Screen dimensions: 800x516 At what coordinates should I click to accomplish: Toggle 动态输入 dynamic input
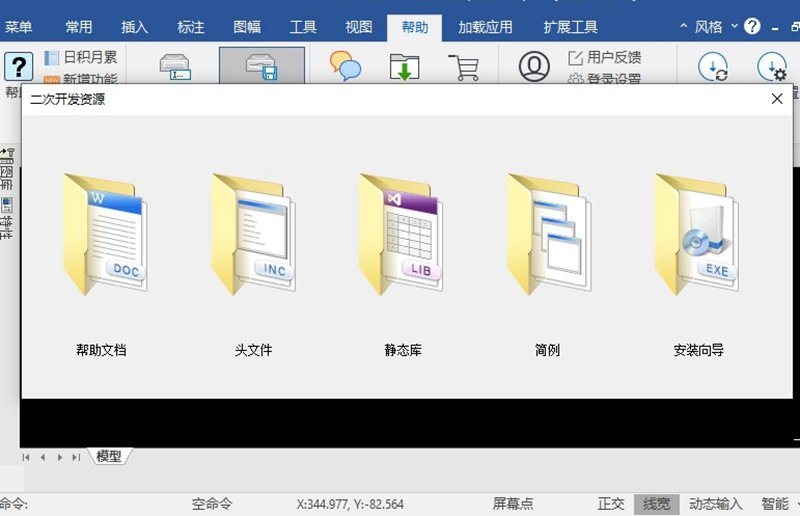(x=715, y=504)
